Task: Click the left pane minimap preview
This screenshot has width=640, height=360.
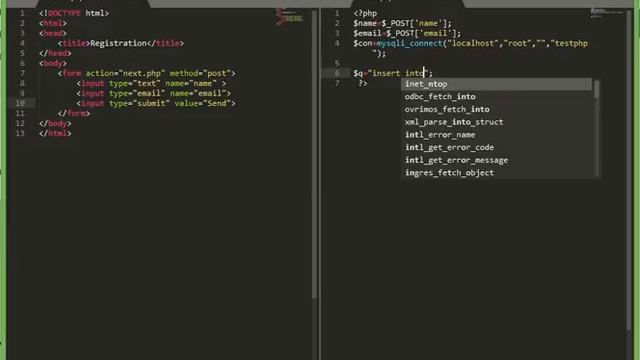Action: click(x=290, y=17)
